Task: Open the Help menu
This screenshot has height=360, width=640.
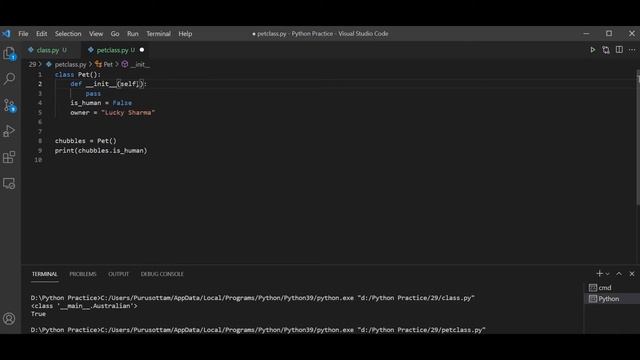Action: 185,34
